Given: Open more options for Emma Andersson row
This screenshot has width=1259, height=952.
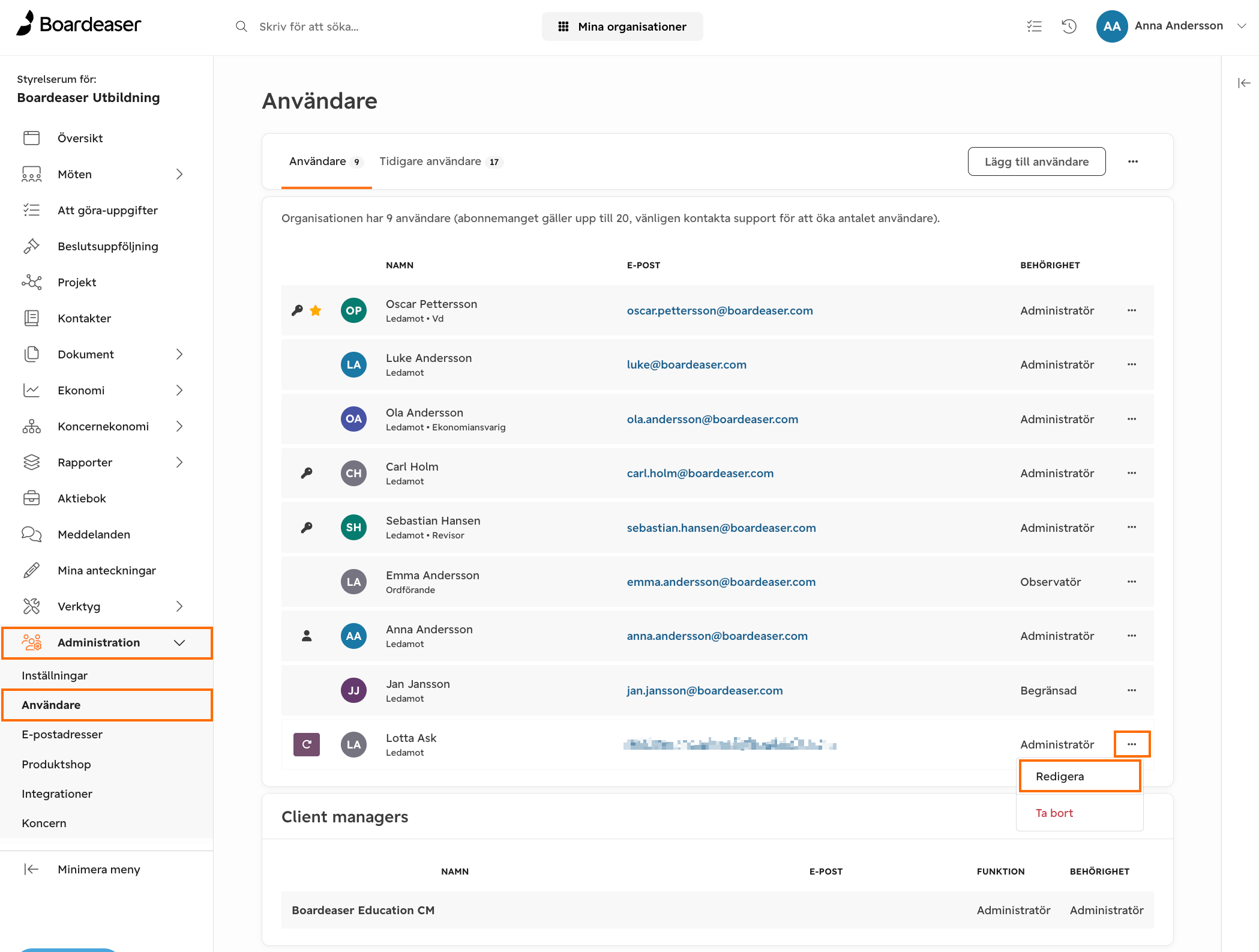Looking at the screenshot, I should click(x=1132, y=582).
